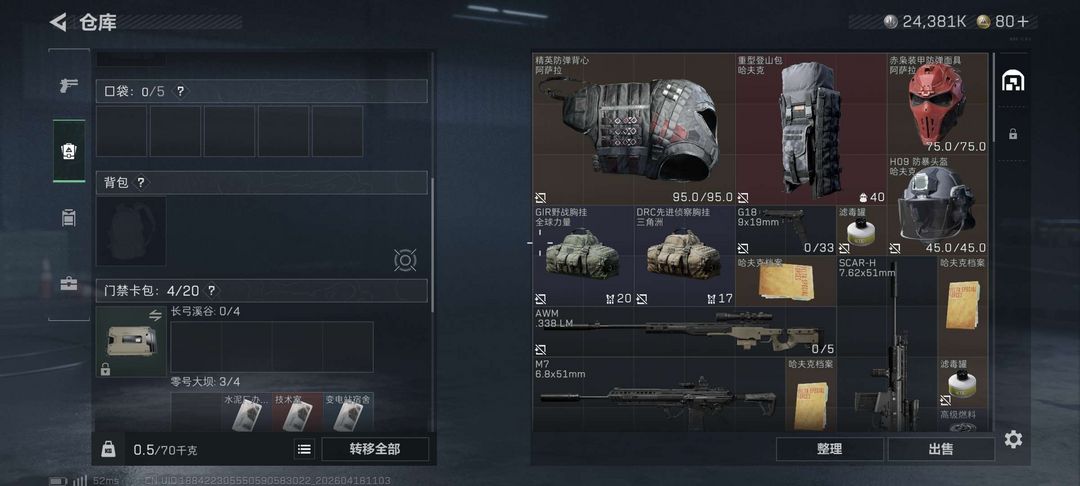Click the 80+ gold currency indicator

tap(1005, 22)
